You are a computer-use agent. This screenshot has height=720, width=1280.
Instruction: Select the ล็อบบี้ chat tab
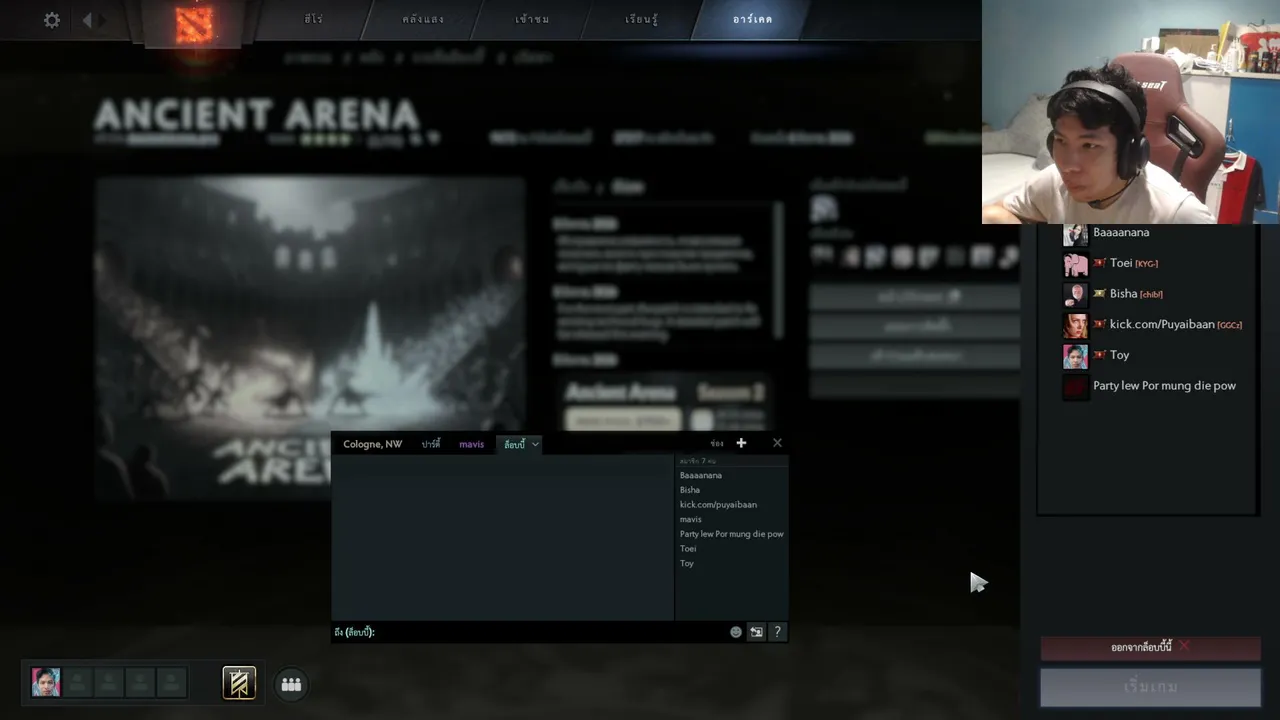(x=514, y=444)
